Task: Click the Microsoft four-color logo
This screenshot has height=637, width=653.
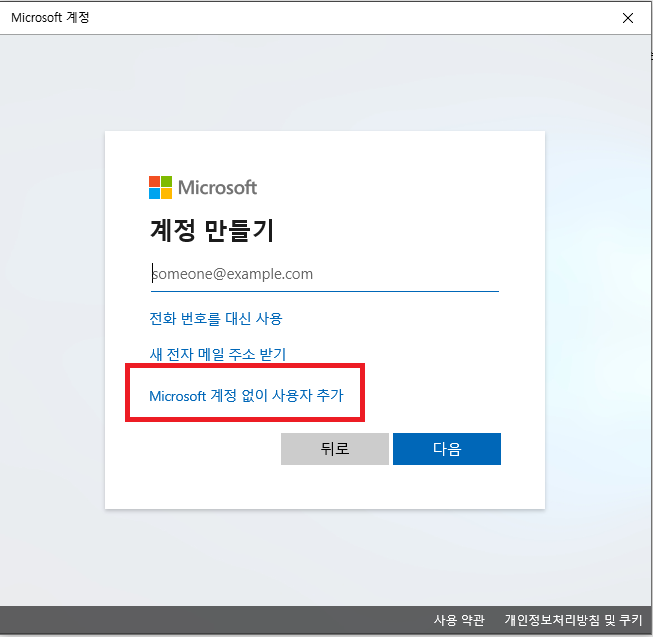Action: pos(160,187)
